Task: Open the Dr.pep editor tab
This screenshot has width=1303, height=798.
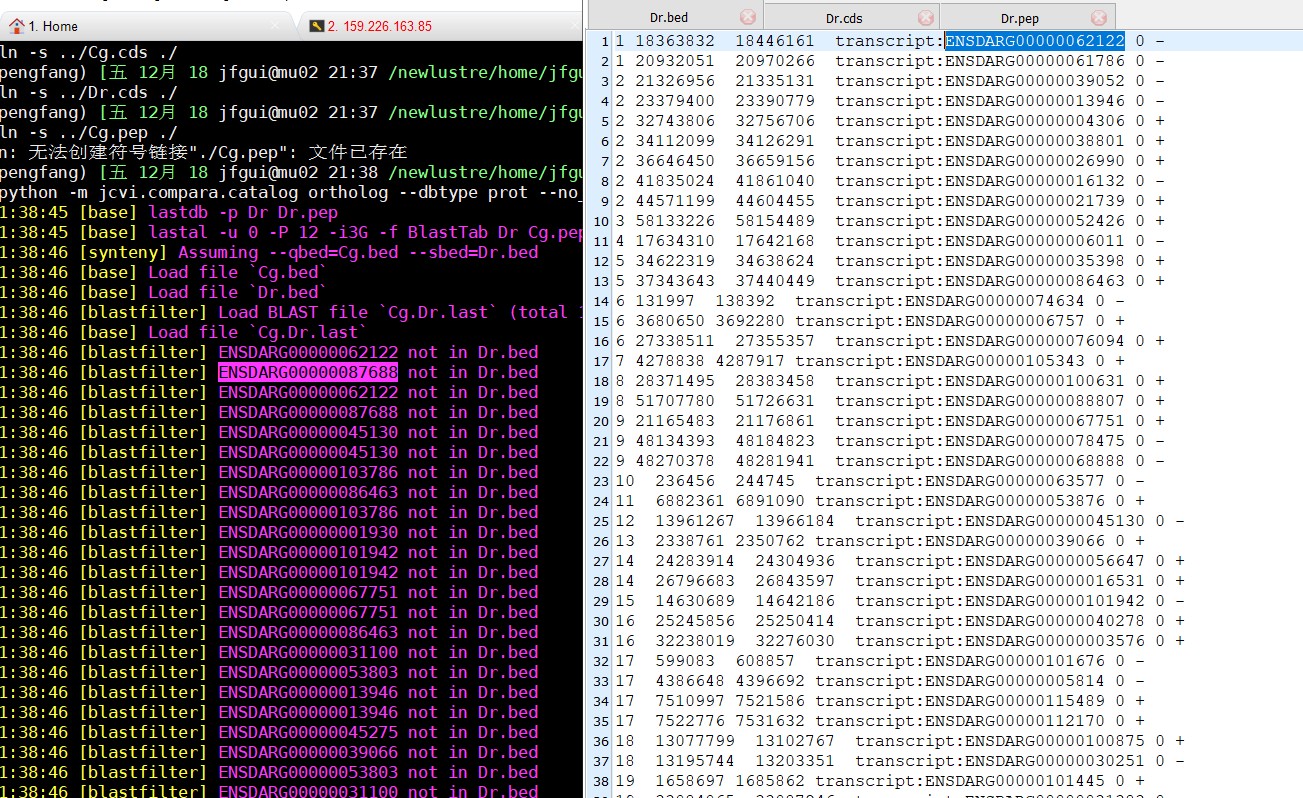Action: click(1027, 17)
